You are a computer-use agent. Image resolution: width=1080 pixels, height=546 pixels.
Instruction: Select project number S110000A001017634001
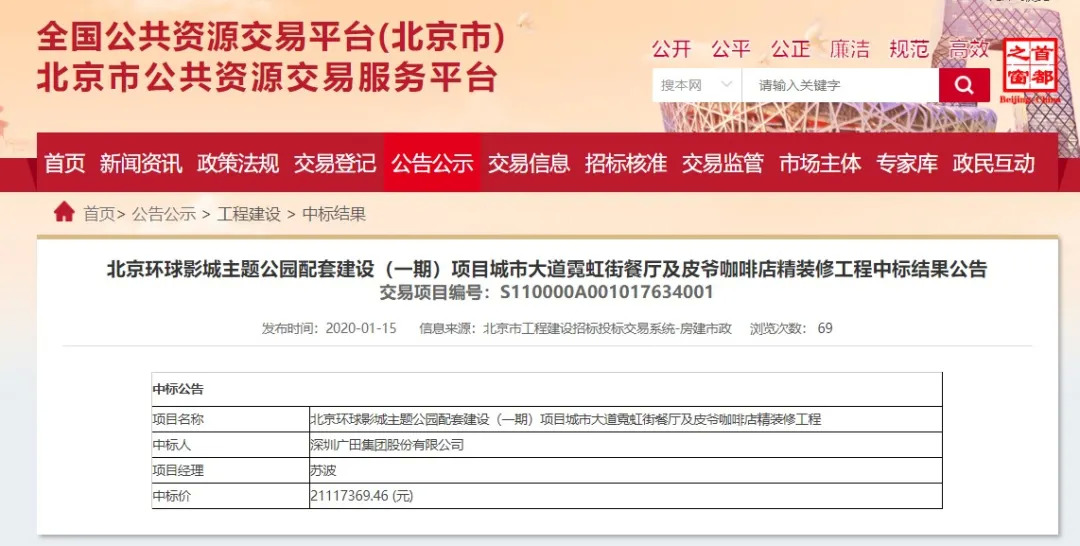[607, 292]
